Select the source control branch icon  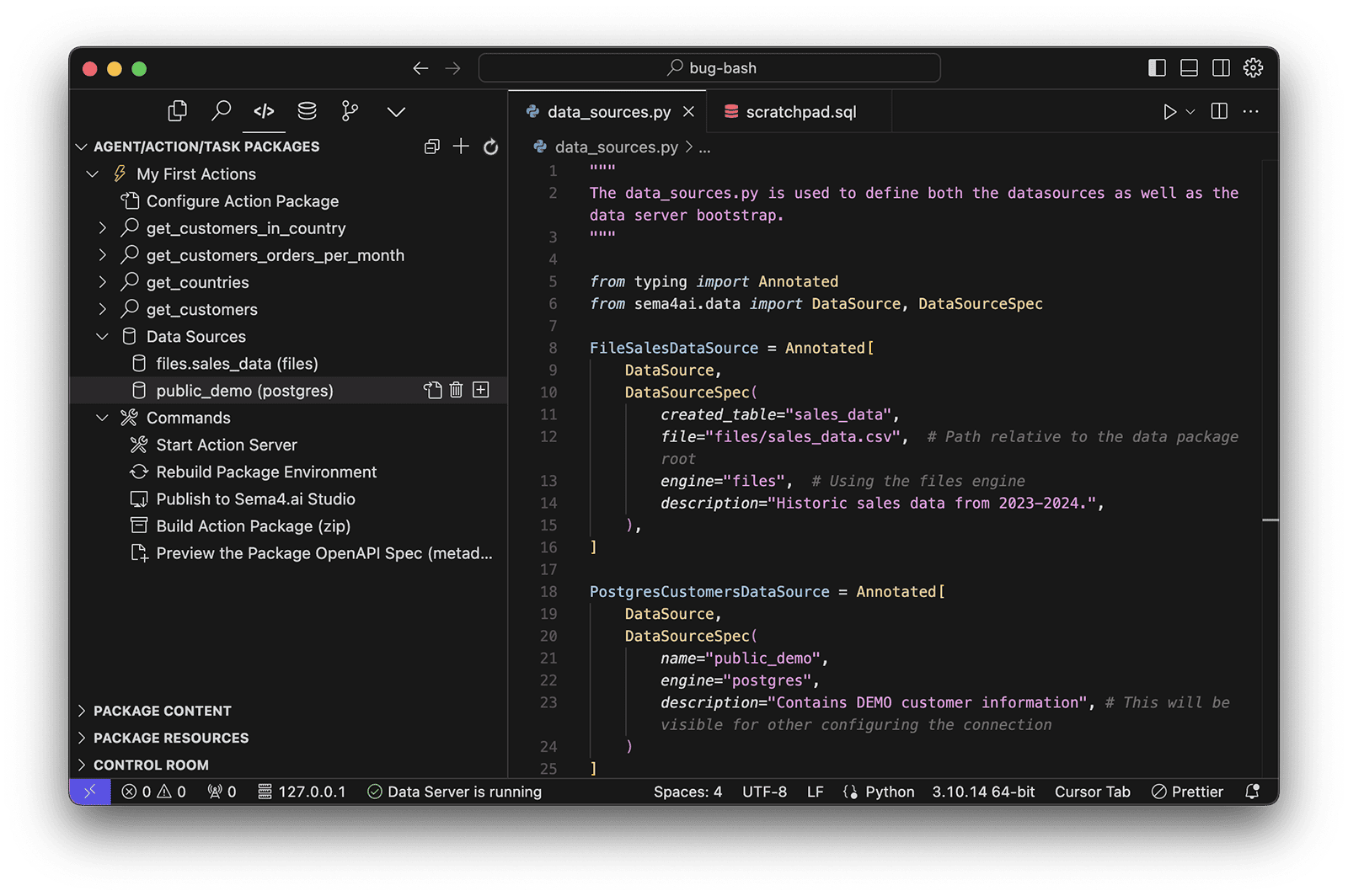tap(350, 110)
